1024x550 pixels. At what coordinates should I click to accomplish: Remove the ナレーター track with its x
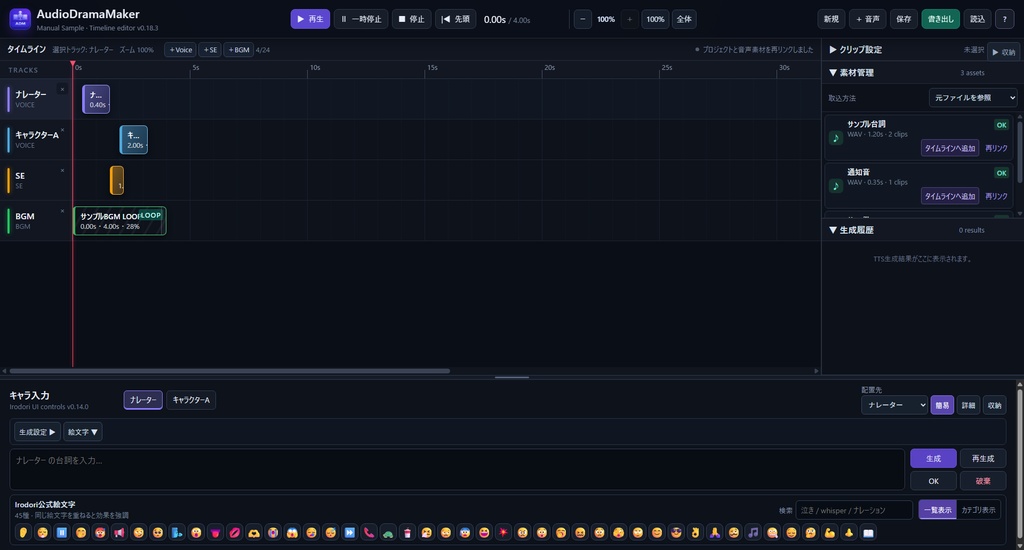63,89
